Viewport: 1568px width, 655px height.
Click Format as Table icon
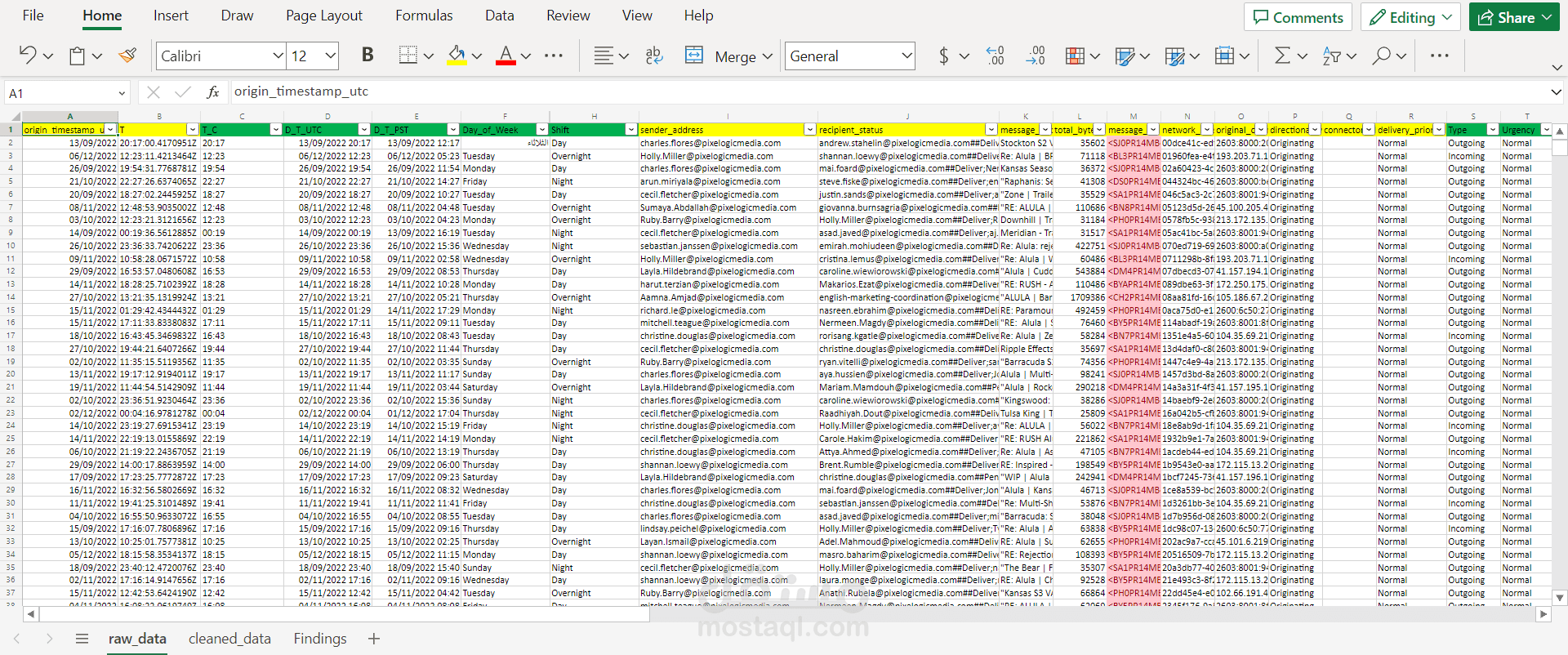click(x=1125, y=56)
